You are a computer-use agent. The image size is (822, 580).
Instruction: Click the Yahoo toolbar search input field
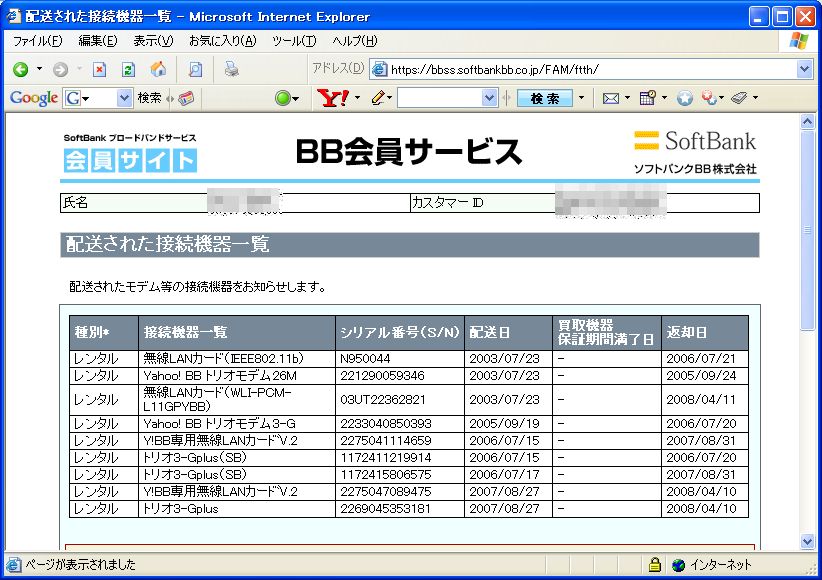pos(440,98)
